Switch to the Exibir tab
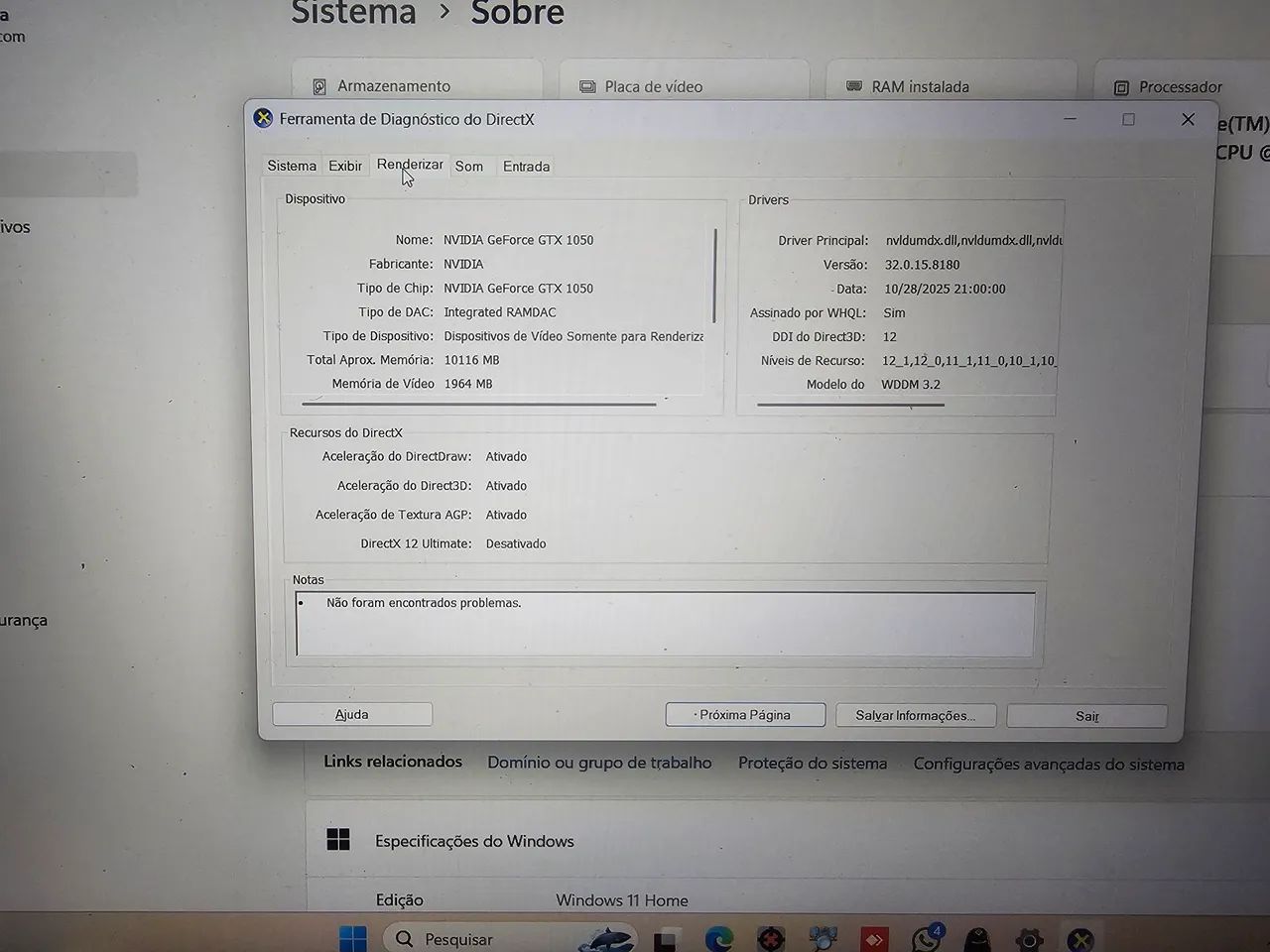 [x=345, y=167]
